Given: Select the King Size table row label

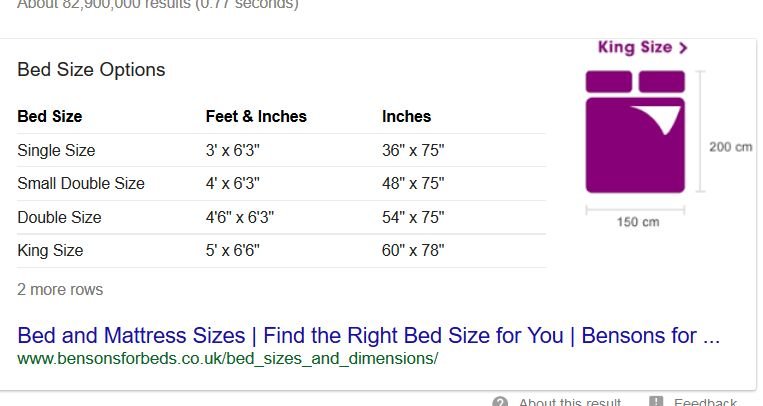Looking at the screenshot, I should click(x=50, y=250).
